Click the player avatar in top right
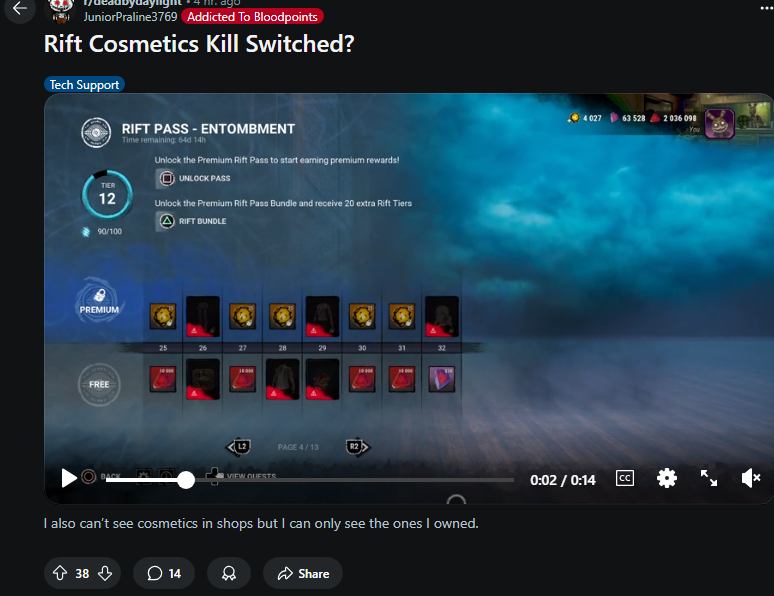Screen dimensions: 774x596 coord(719,123)
